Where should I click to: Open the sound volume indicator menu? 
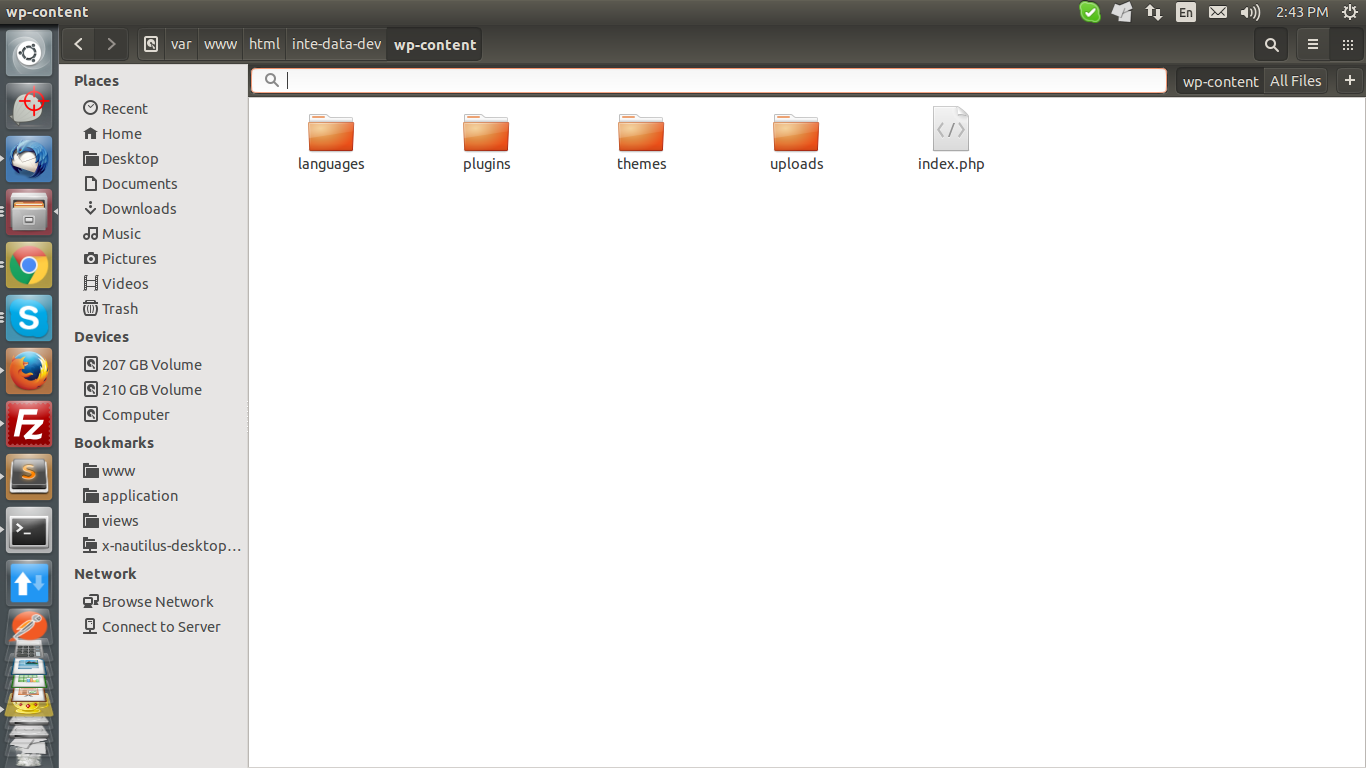click(x=1249, y=12)
